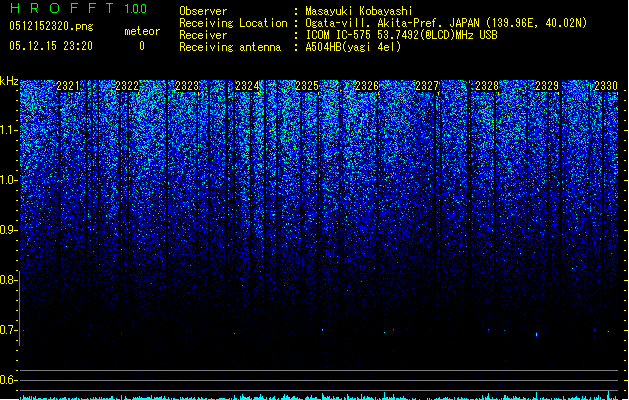Screen dimensions: 629x400
Task: Click the 2326 time marker
Action: (x=367, y=86)
